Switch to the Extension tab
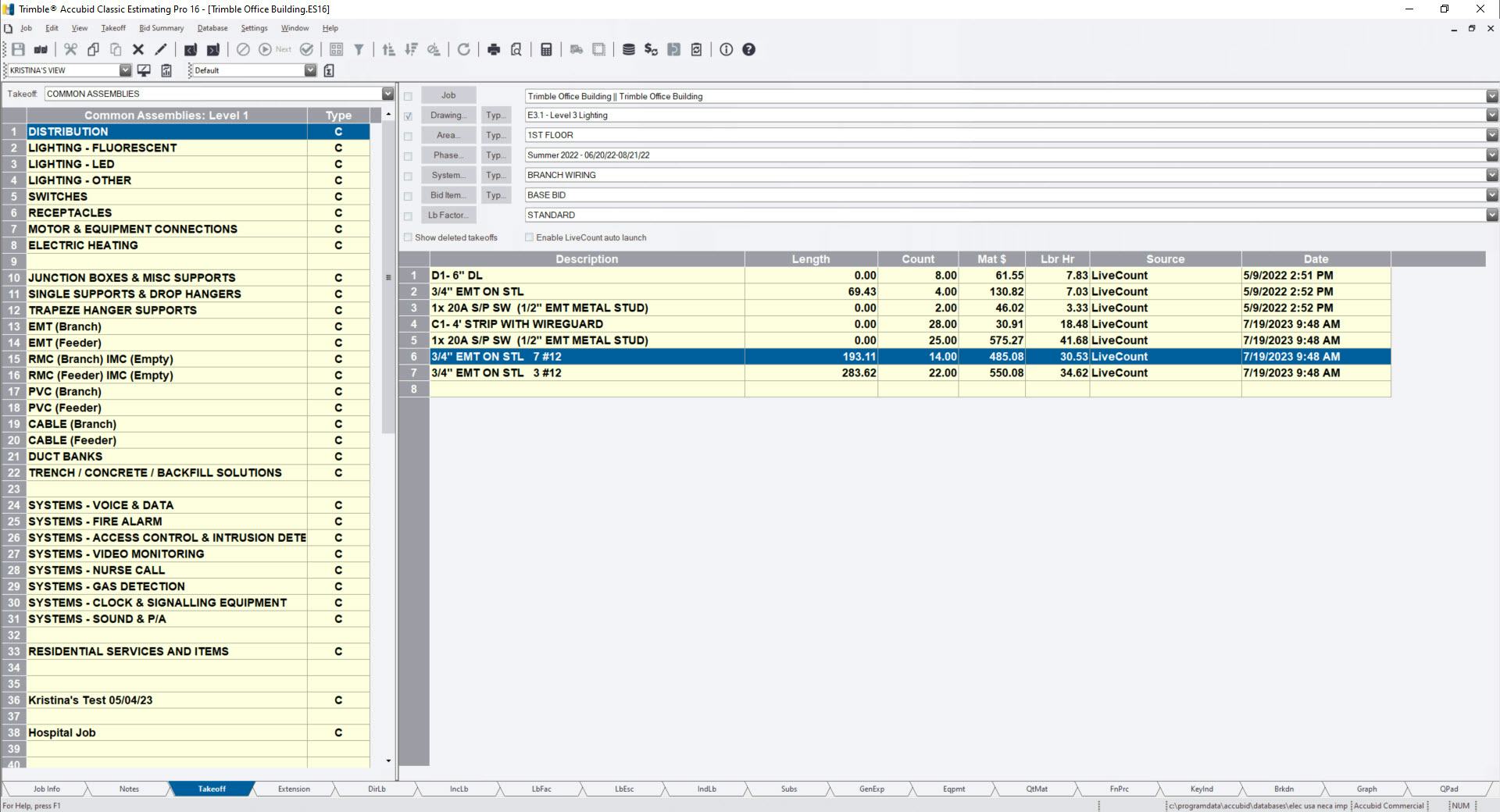This screenshot has width=1500, height=812. pyautogui.click(x=293, y=789)
